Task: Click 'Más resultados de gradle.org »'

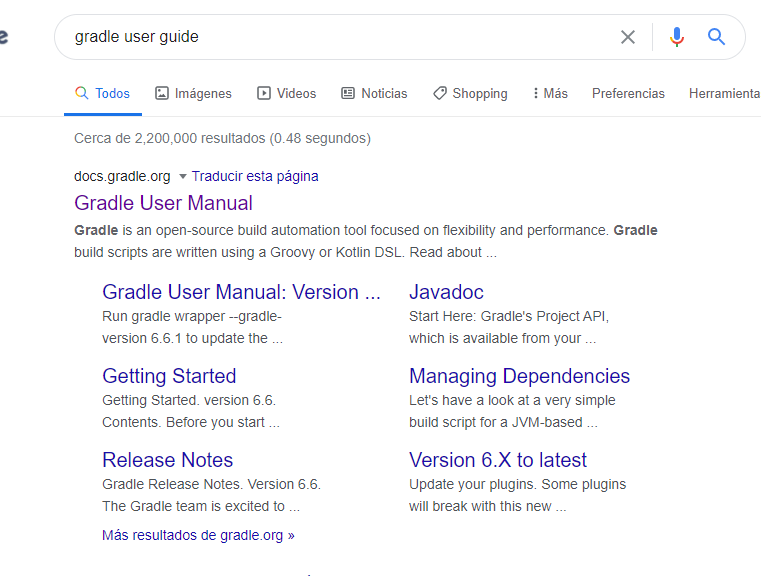Action: [198, 535]
